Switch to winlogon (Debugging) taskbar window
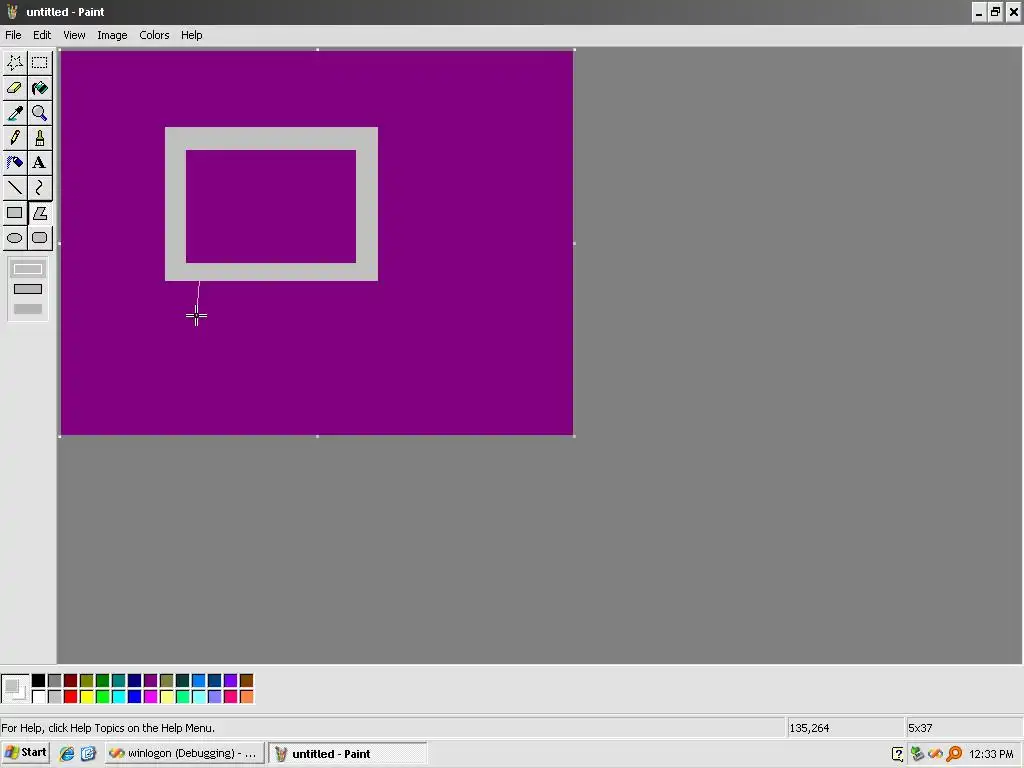The width and height of the screenshot is (1024, 768). (x=184, y=753)
